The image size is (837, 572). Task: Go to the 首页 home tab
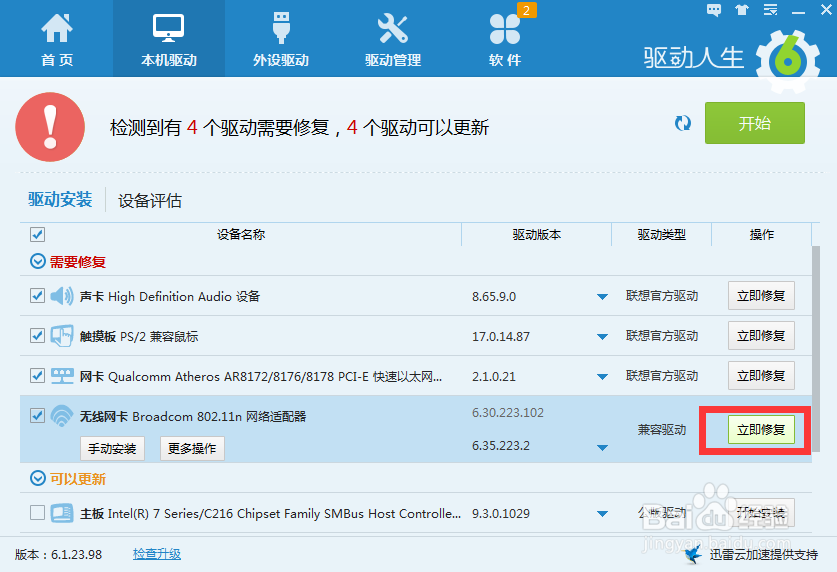[57, 39]
